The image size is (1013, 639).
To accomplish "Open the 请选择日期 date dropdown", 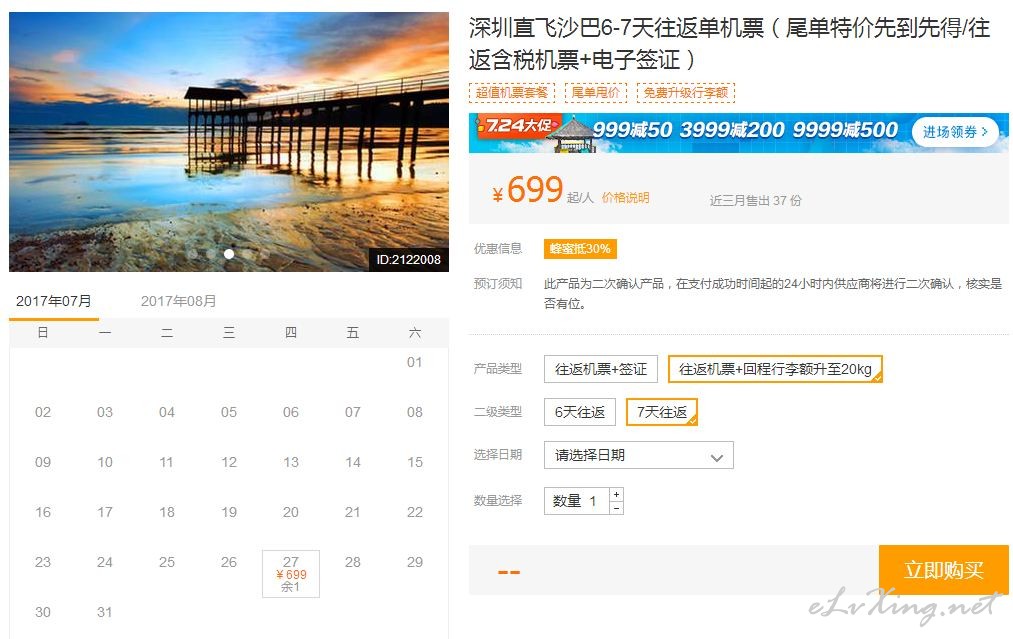I will tap(638, 455).
